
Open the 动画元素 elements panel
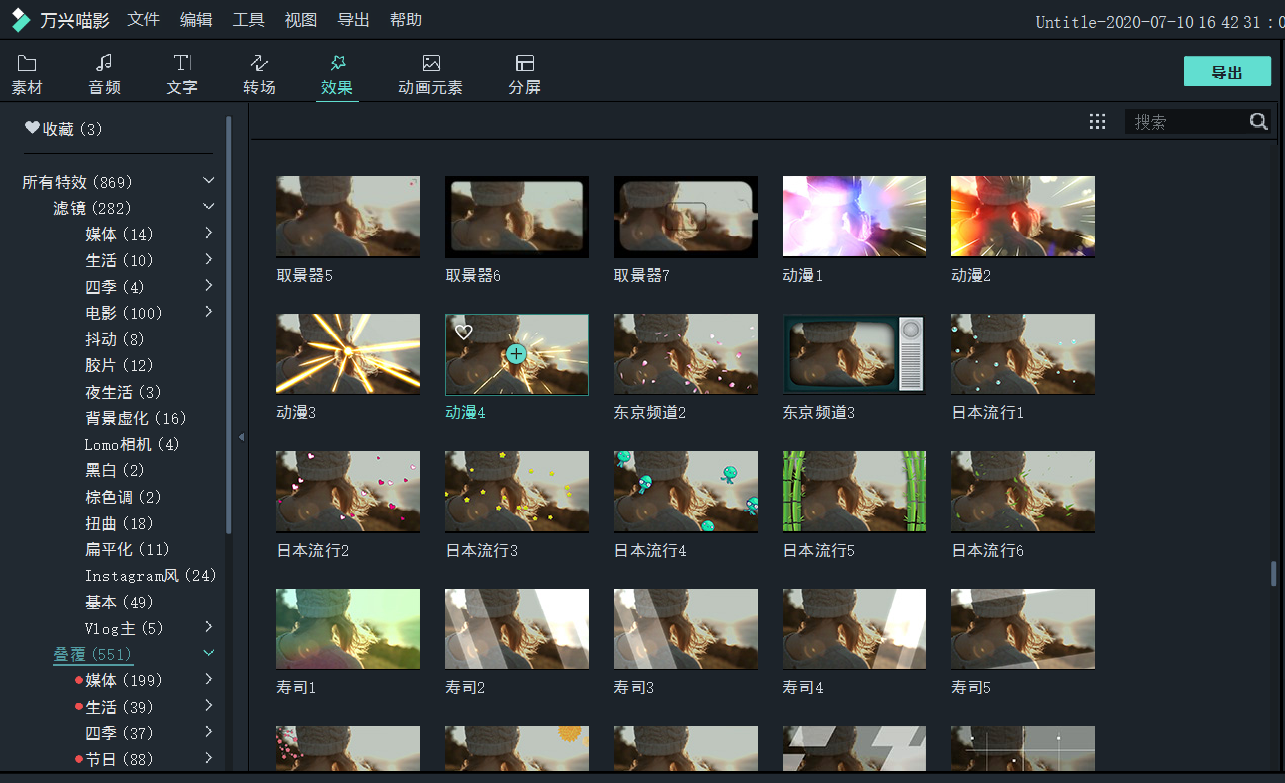(x=430, y=75)
